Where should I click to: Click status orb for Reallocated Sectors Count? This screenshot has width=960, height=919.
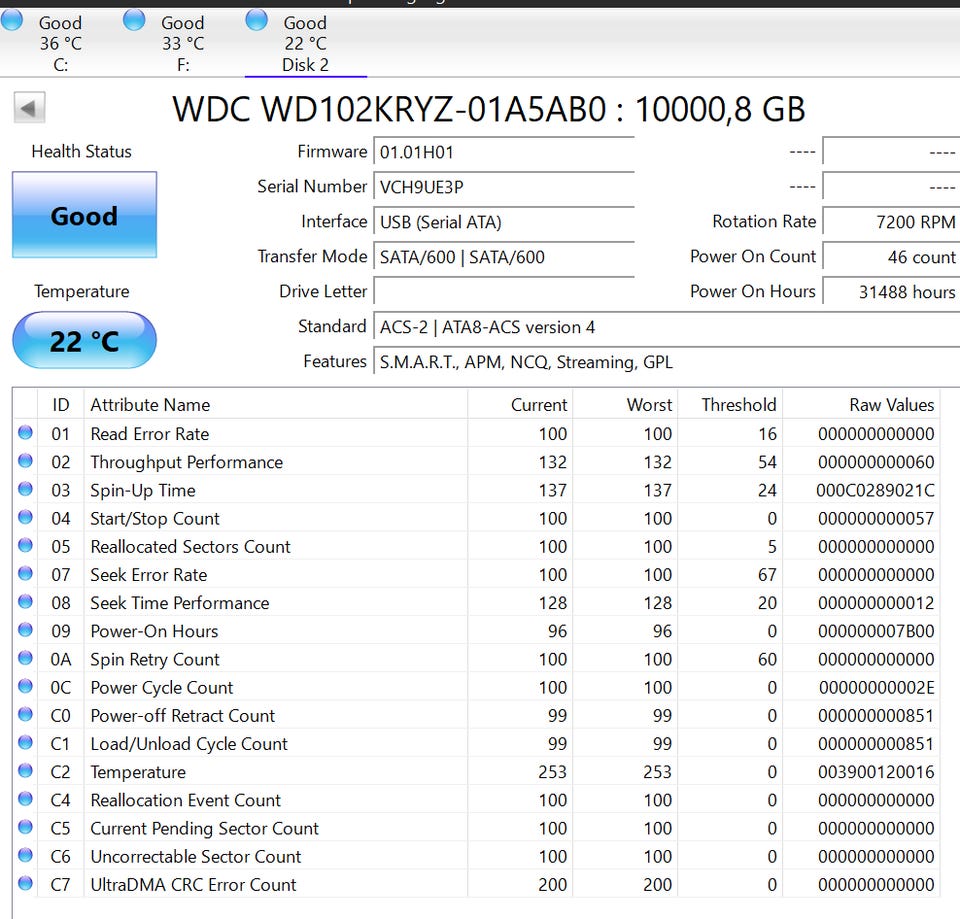pos(25,545)
